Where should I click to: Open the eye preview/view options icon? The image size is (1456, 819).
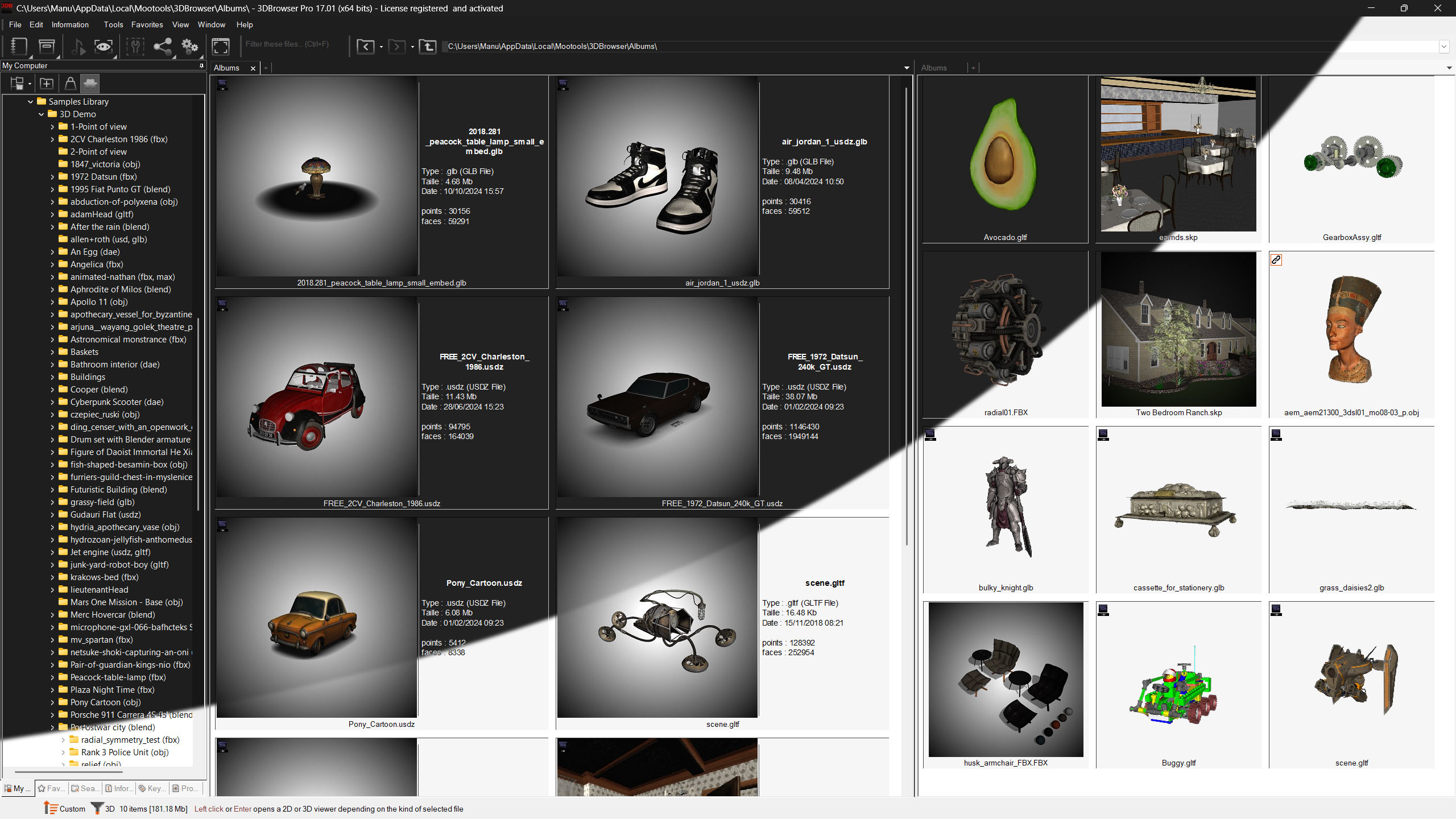(103, 46)
